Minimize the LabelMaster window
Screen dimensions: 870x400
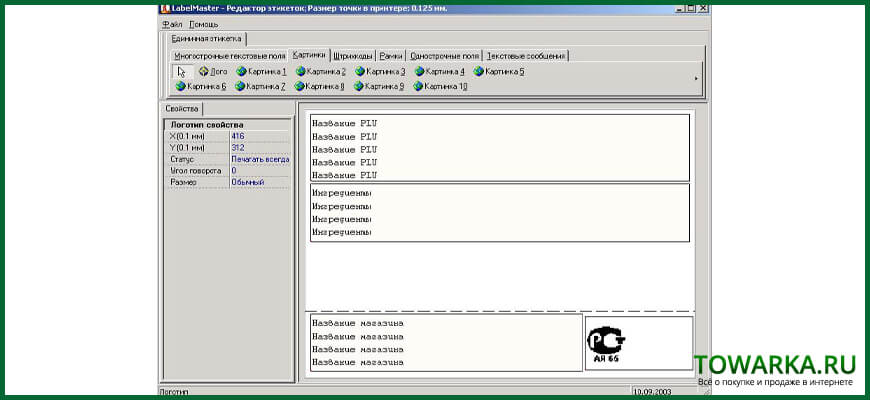680,8
